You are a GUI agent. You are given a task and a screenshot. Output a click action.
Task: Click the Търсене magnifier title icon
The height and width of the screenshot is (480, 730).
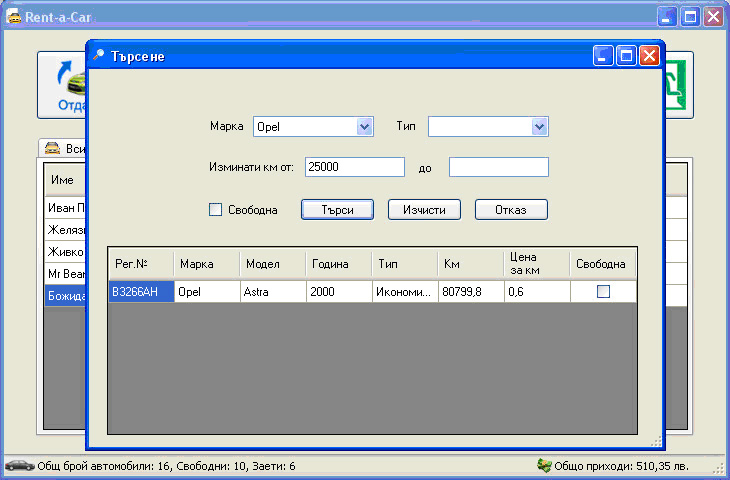(98, 55)
